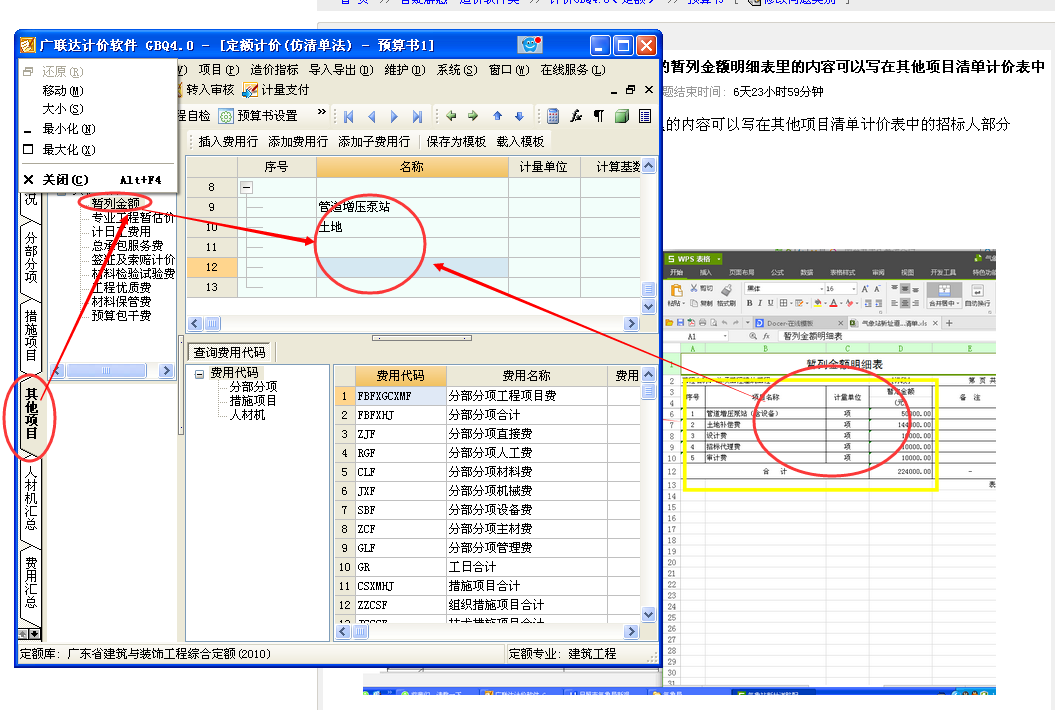Jump to last record navigation arrow
Screen dimensions: 1055x710
click(x=417, y=116)
